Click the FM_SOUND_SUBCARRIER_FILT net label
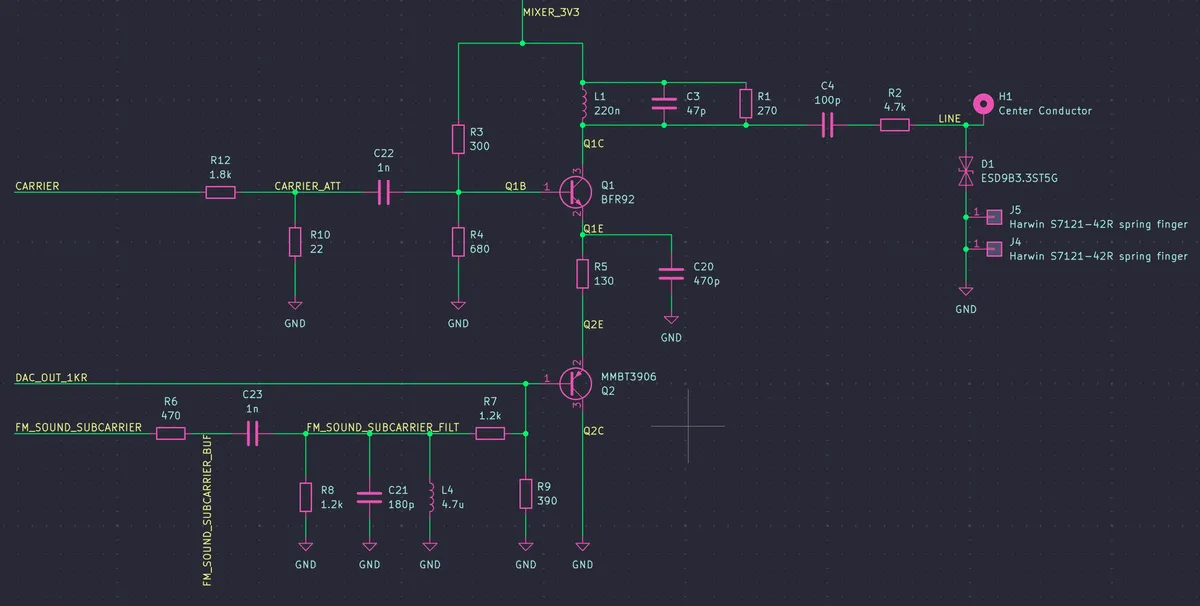 [x=383, y=427]
